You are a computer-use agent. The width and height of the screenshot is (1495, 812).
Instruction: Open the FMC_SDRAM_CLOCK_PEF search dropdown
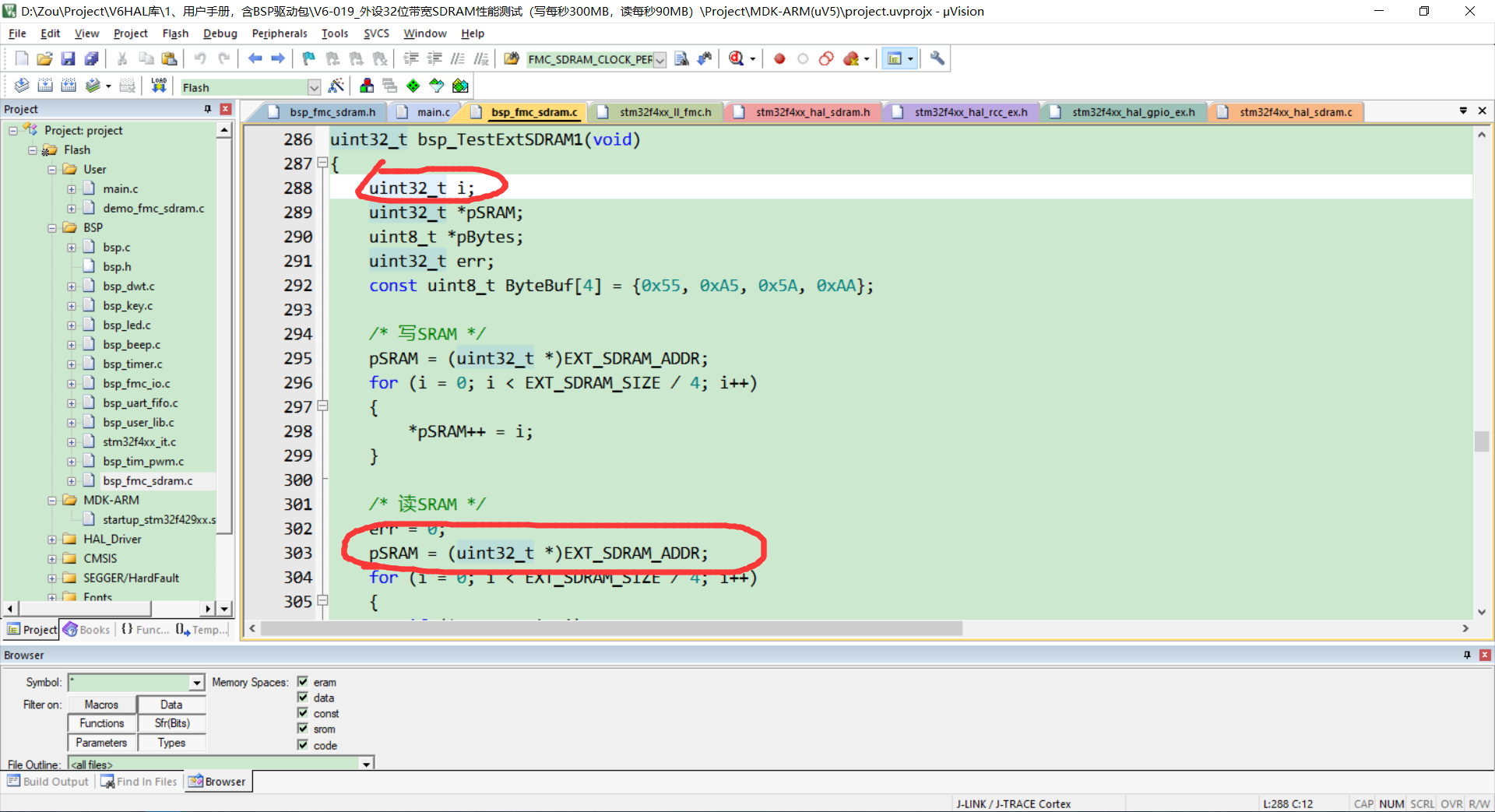[660, 60]
